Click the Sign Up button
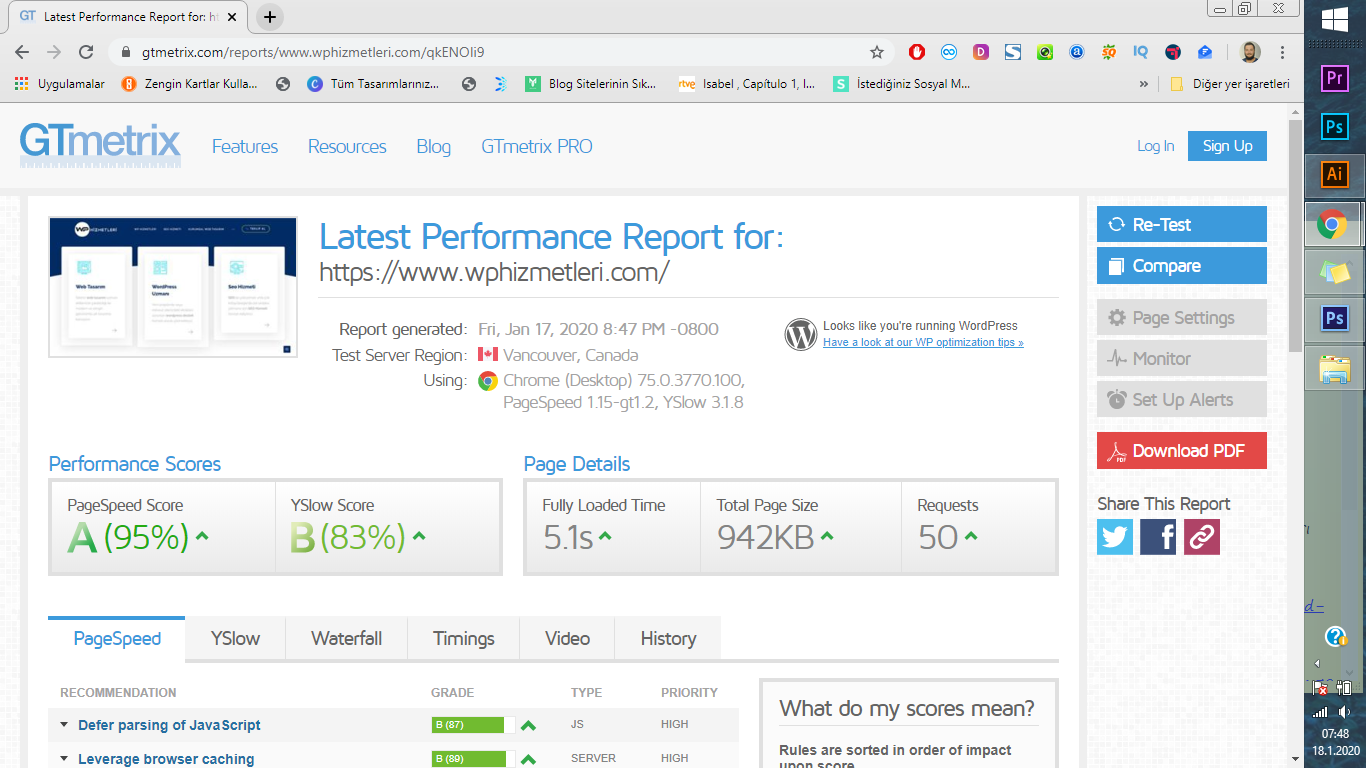Viewport: 1366px width, 768px height. click(1227, 146)
